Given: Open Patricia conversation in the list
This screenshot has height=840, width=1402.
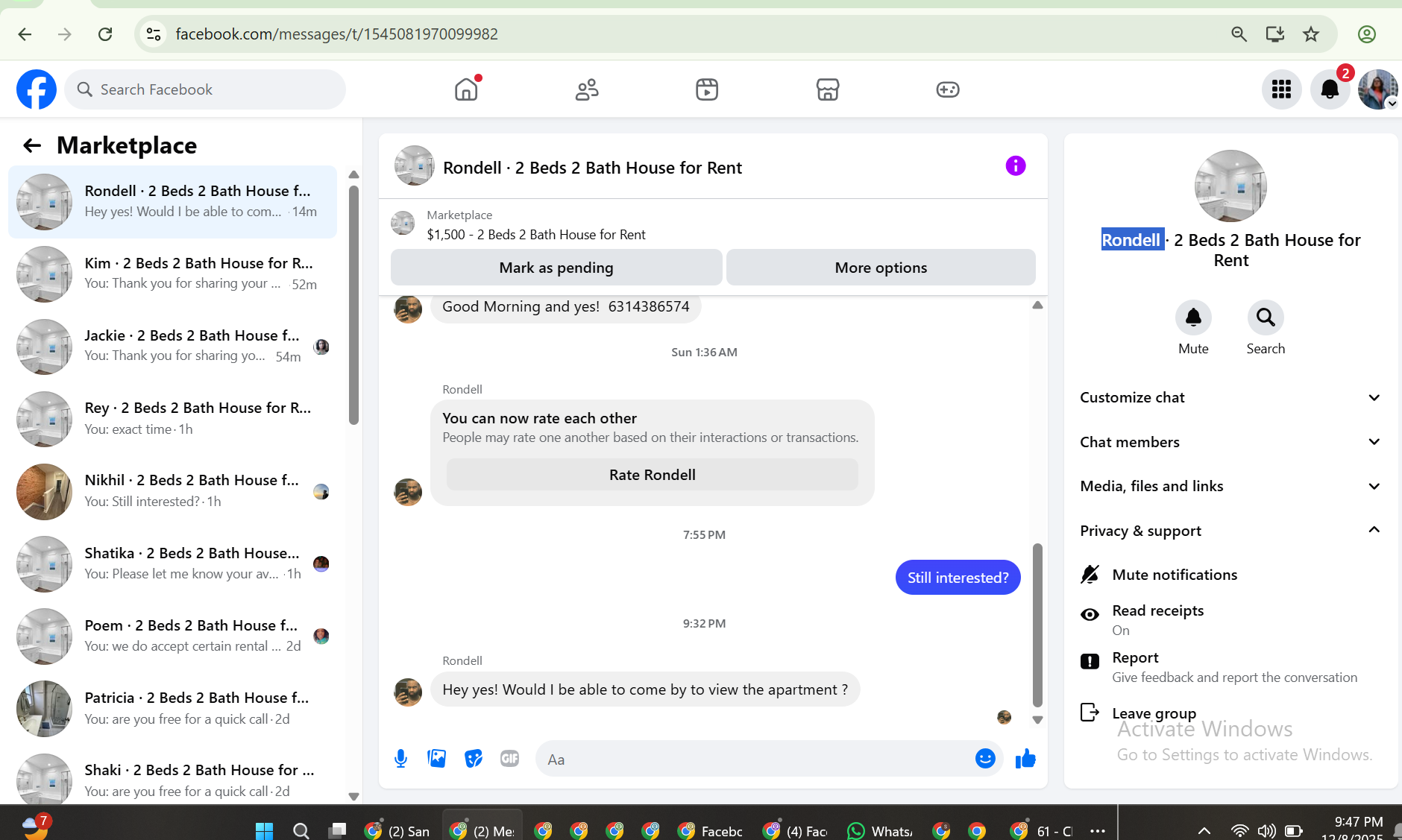Looking at the screenshot, I should (x=173, y=709).
